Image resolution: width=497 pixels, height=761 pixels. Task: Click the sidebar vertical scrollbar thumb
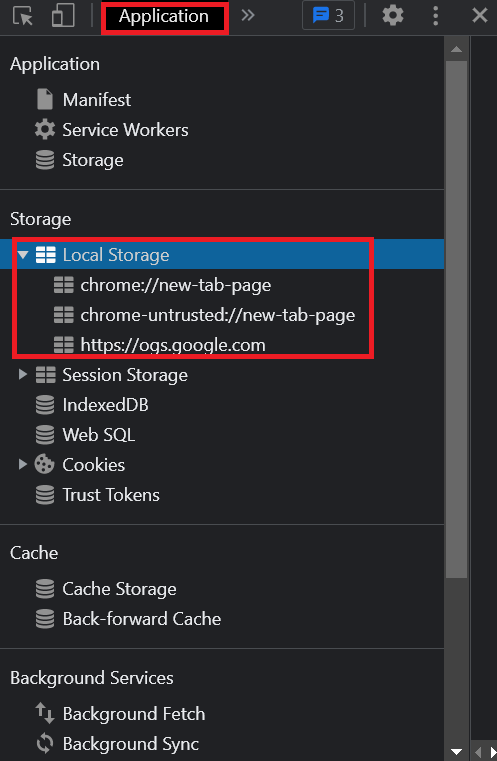point(456,319)
